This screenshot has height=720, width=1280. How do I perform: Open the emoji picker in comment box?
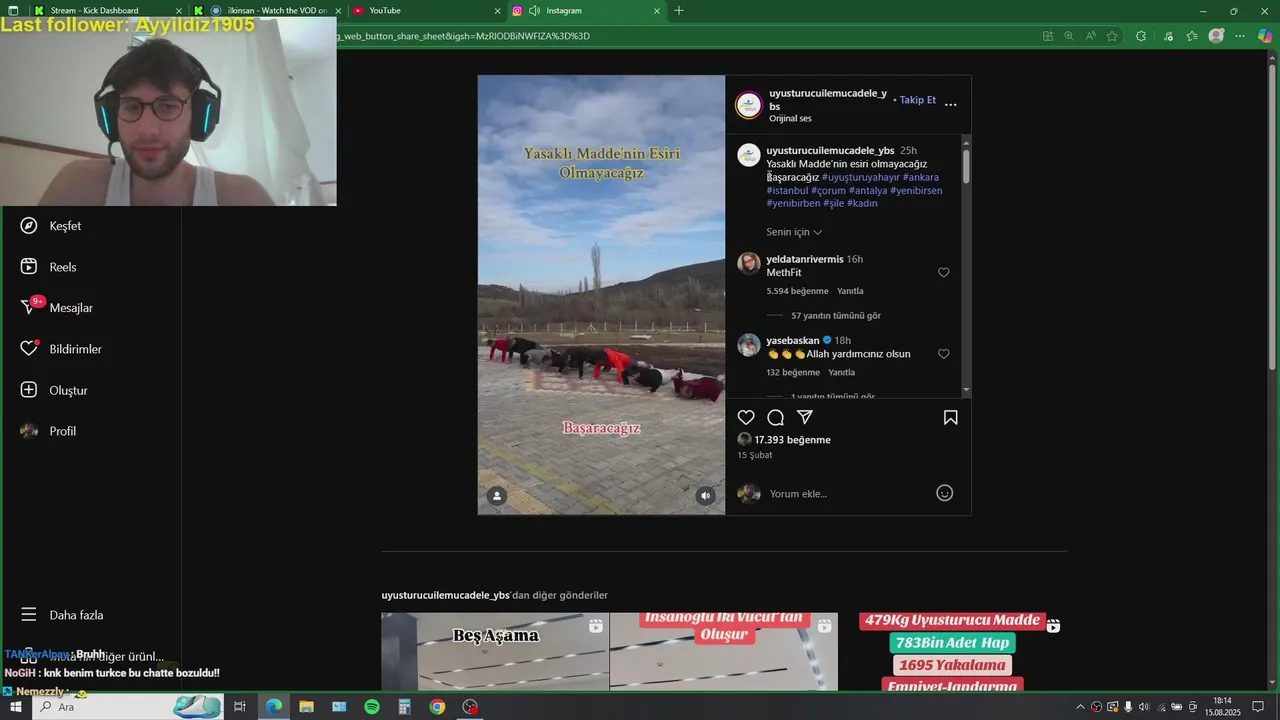[x=944, y=493]
